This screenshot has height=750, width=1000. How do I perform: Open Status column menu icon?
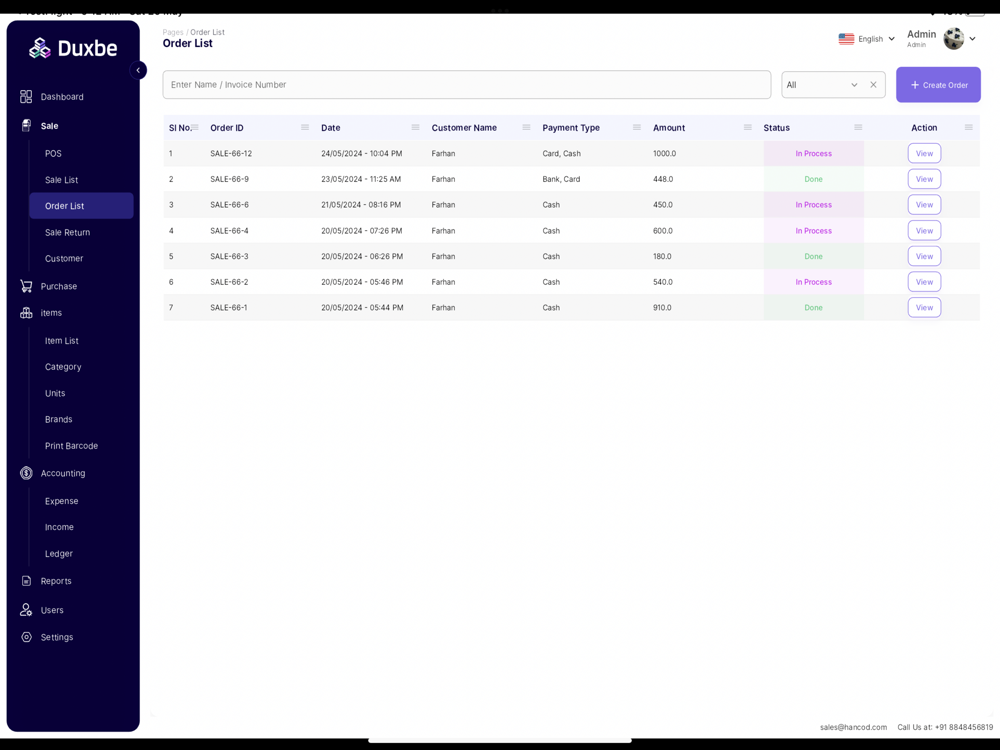coord(858,128)
